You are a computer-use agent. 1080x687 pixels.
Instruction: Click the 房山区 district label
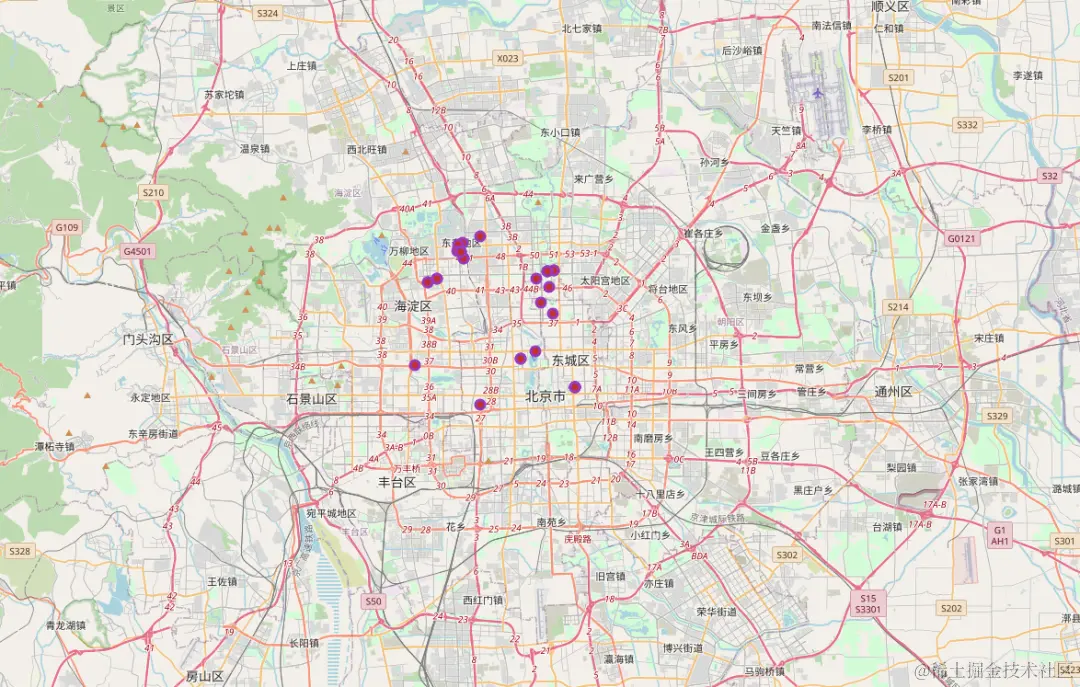coord(205,676)
